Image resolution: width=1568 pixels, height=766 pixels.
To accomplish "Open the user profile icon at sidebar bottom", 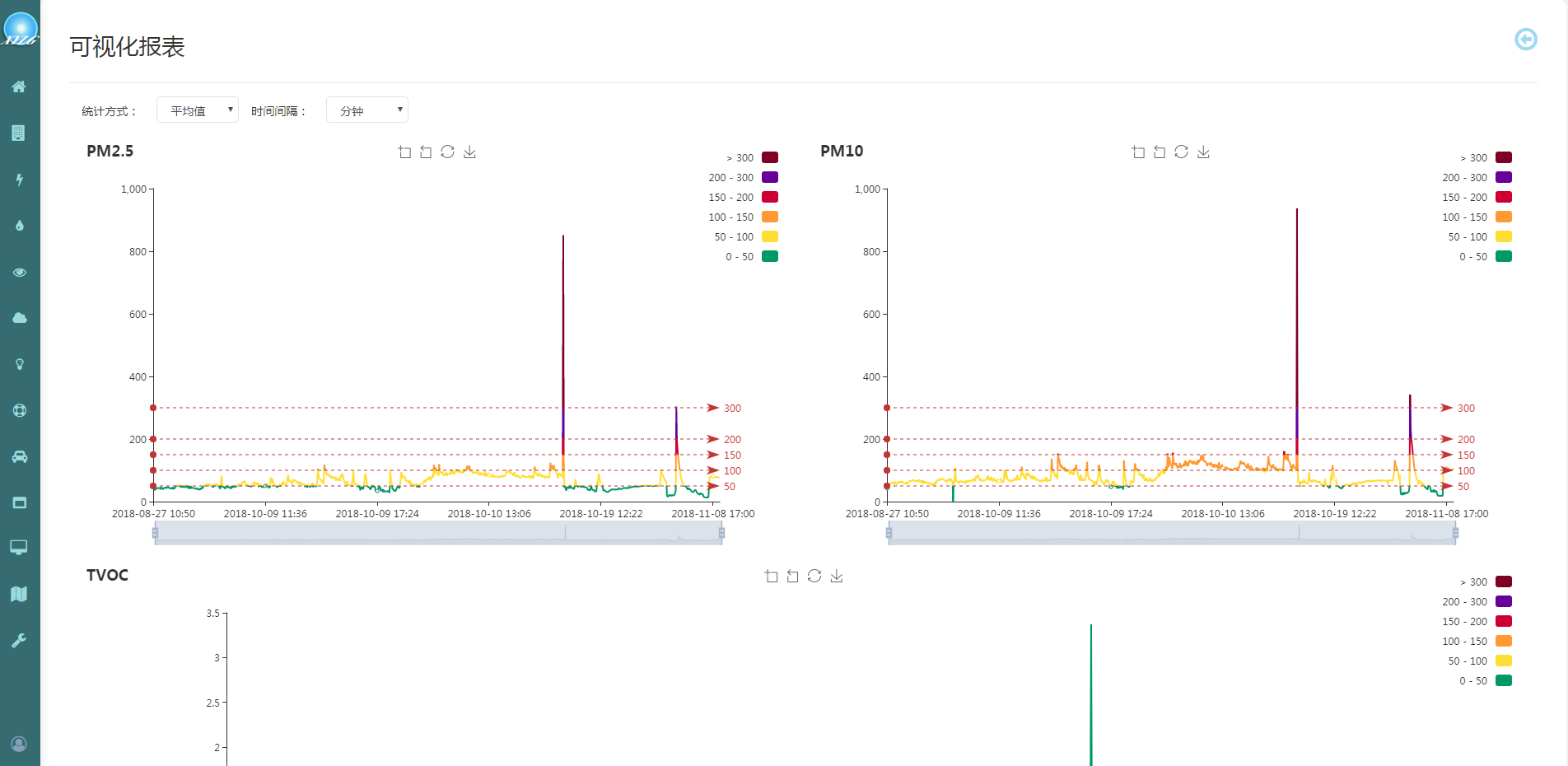I will (19, 744).
